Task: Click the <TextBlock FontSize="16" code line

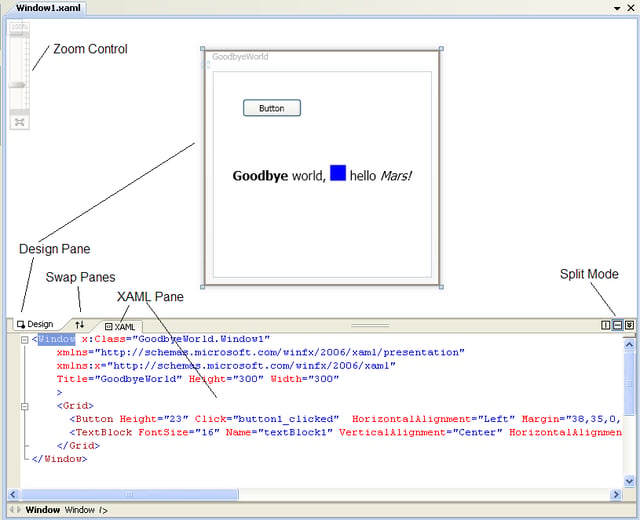Action: (345, 433)
